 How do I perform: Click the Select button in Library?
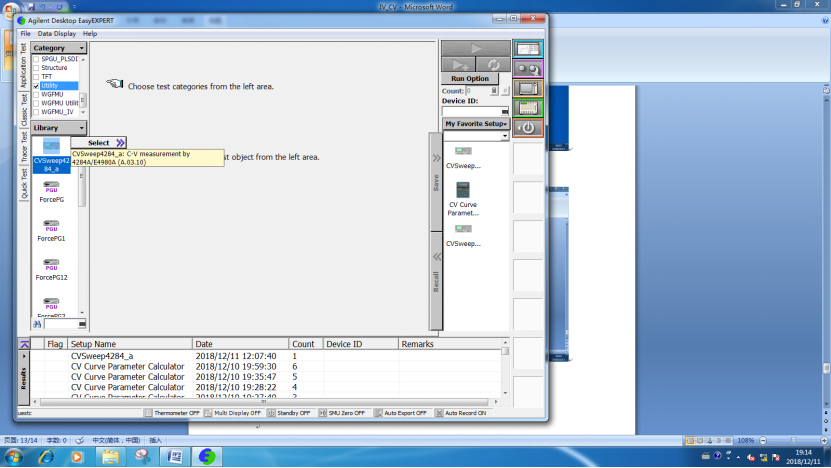pyautogui.click(x=99, y=143)
